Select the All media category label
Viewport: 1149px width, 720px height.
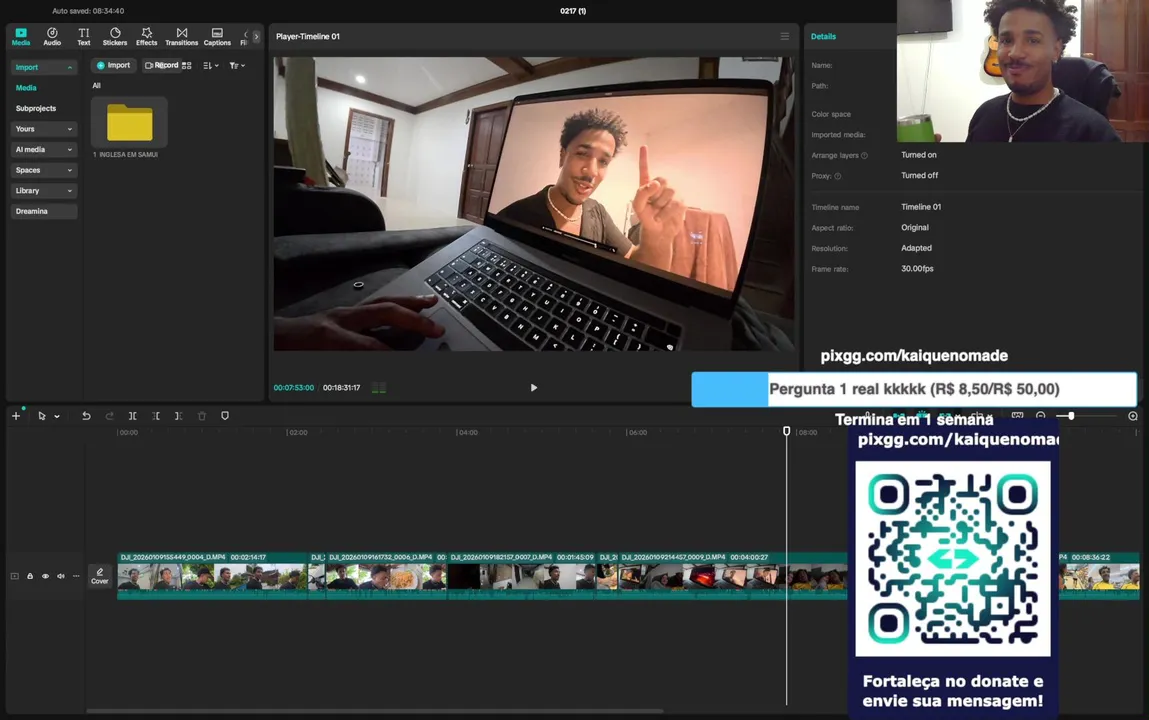tap(96, 86)
